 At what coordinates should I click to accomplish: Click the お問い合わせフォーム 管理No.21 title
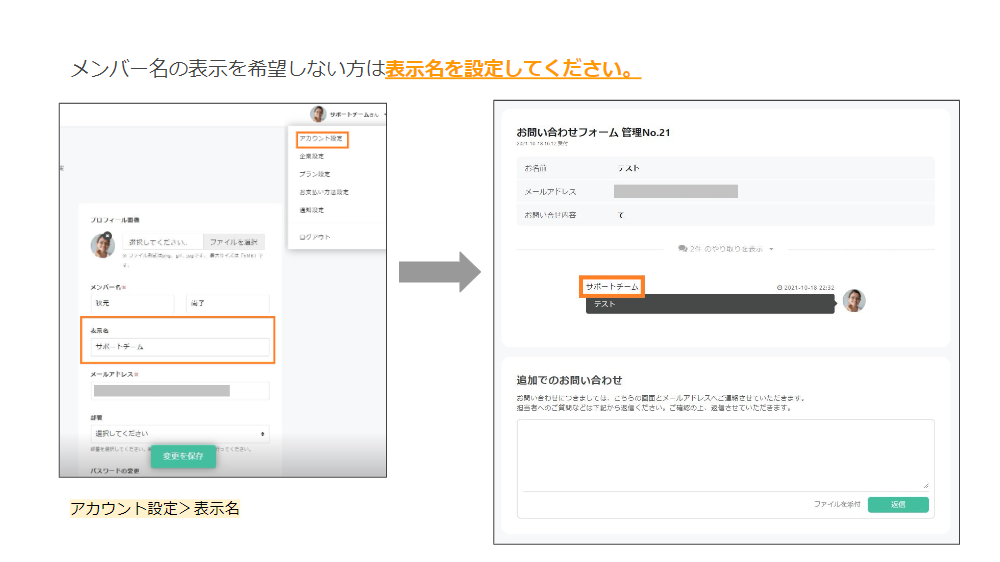pyautogui.click(x=593, y=133)
